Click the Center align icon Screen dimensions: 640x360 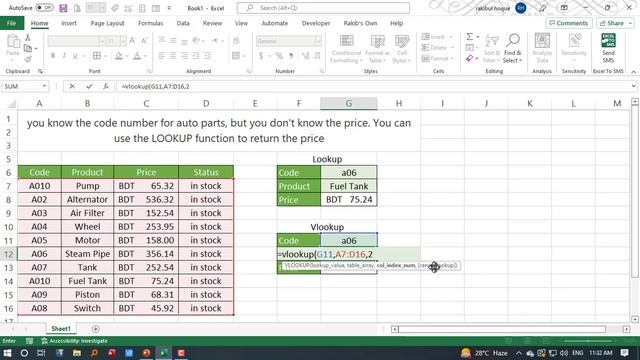(x=173, y=56)
